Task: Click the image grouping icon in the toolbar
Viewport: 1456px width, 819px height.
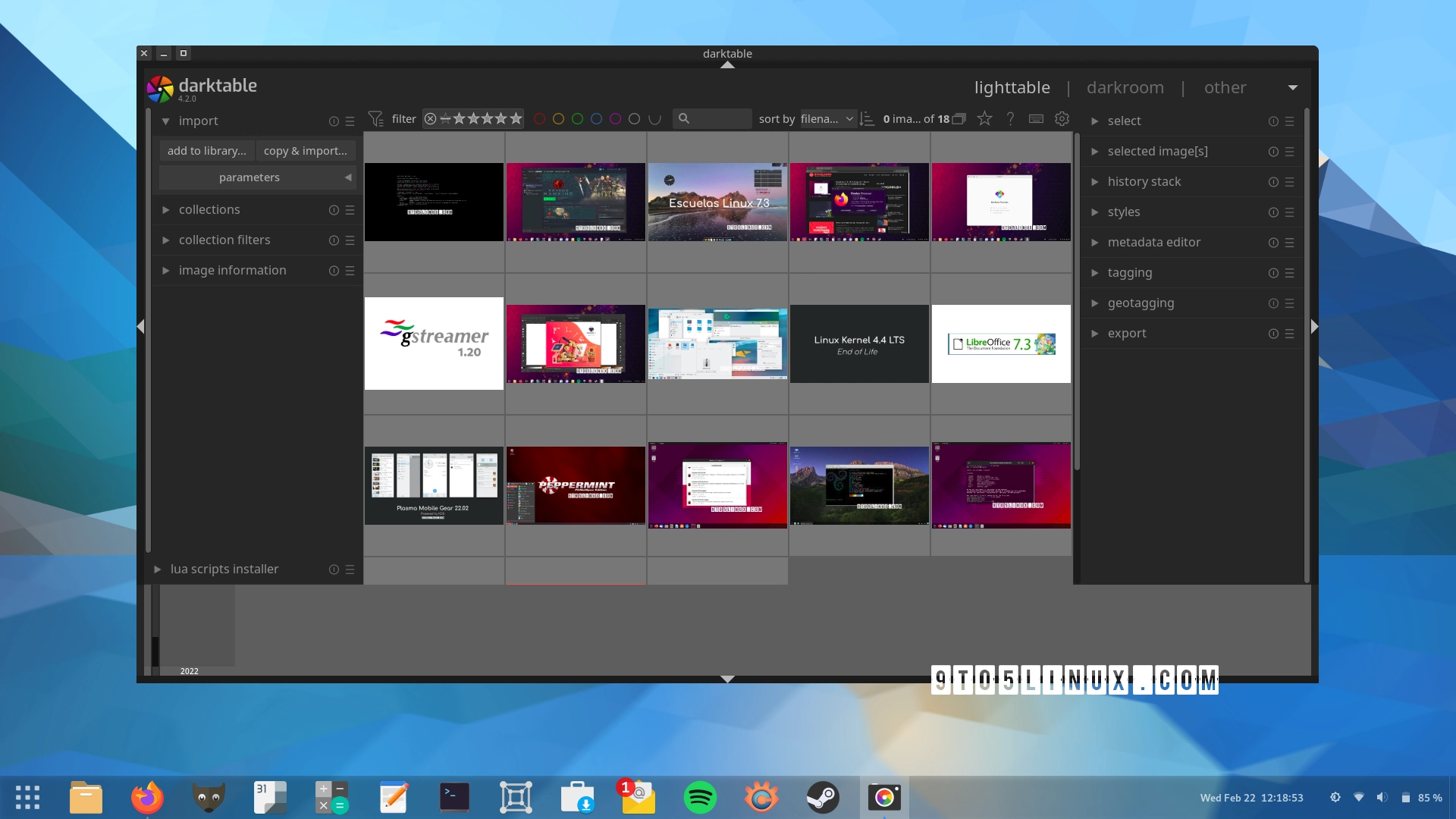Action: [x=959, y=118]
